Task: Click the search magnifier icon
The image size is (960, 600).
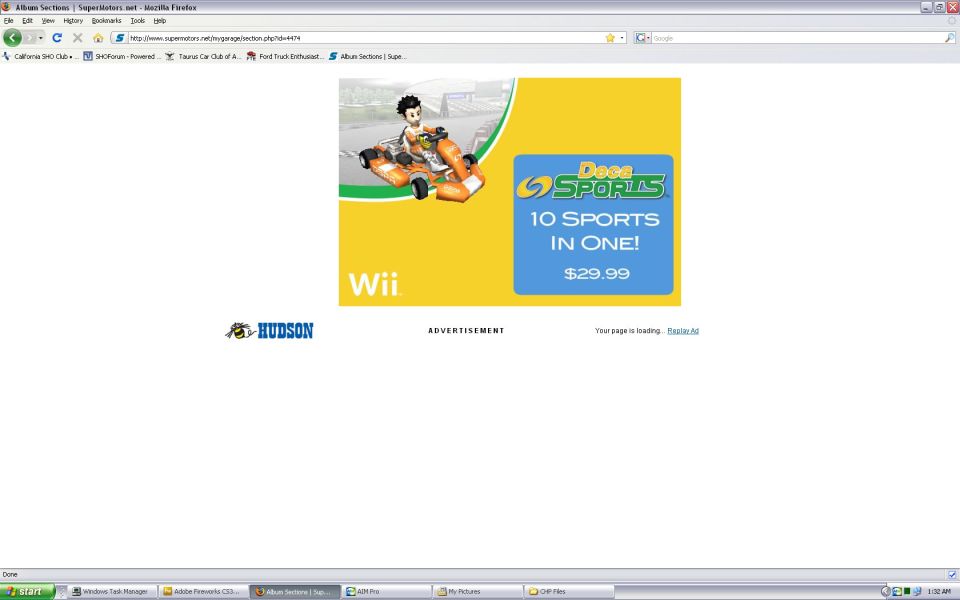Action: tap(950, 38)
